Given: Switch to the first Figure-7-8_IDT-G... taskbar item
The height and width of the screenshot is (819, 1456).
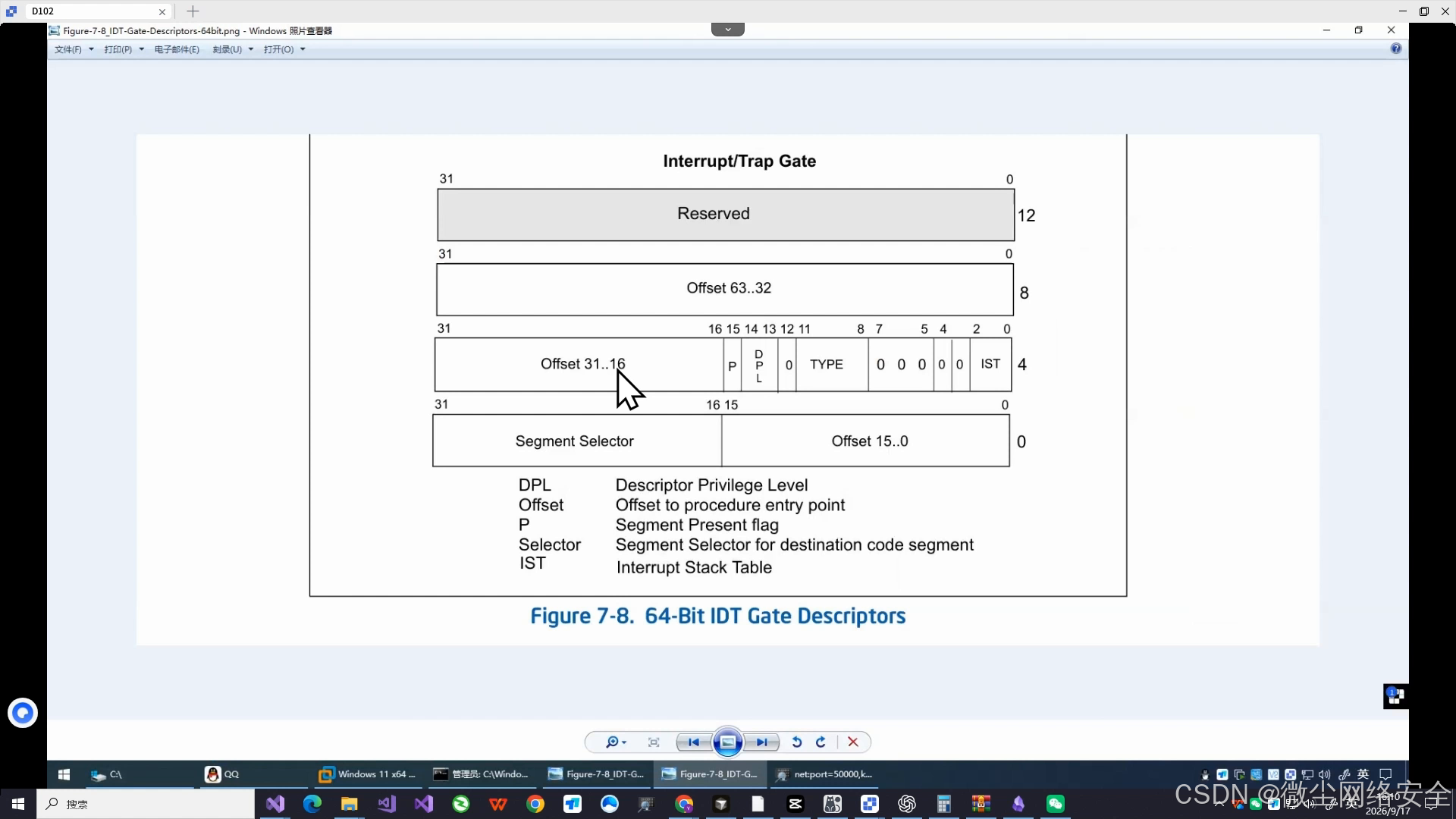Looking at the screenshot, I should point(596,774).
